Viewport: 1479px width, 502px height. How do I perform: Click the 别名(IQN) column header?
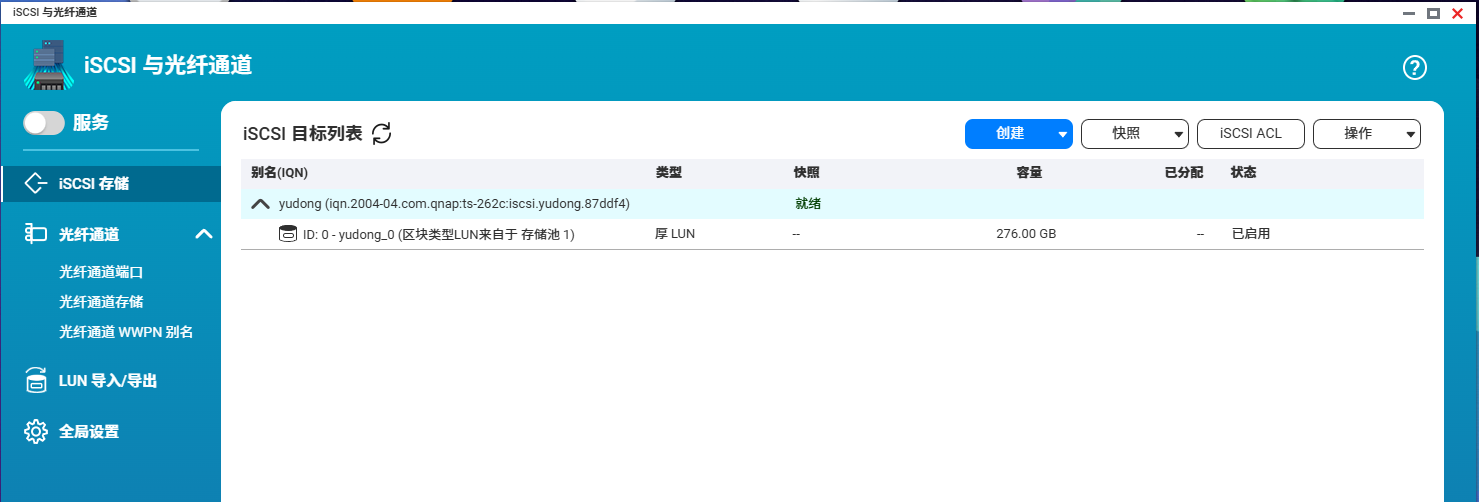point(279,172)
